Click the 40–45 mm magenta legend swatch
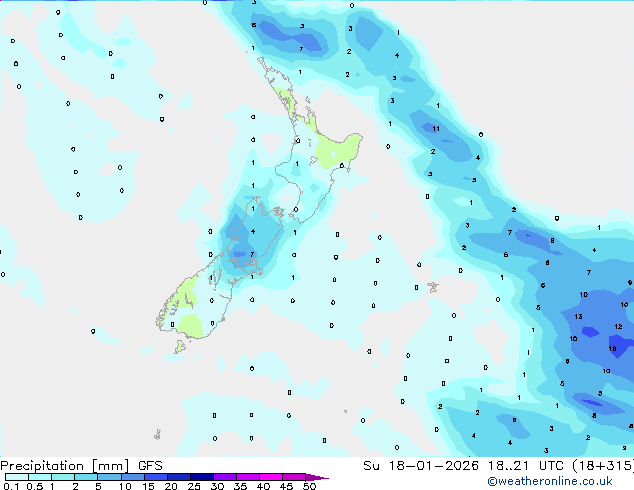Screen dimensions: 634x490 tap(271, 477)
